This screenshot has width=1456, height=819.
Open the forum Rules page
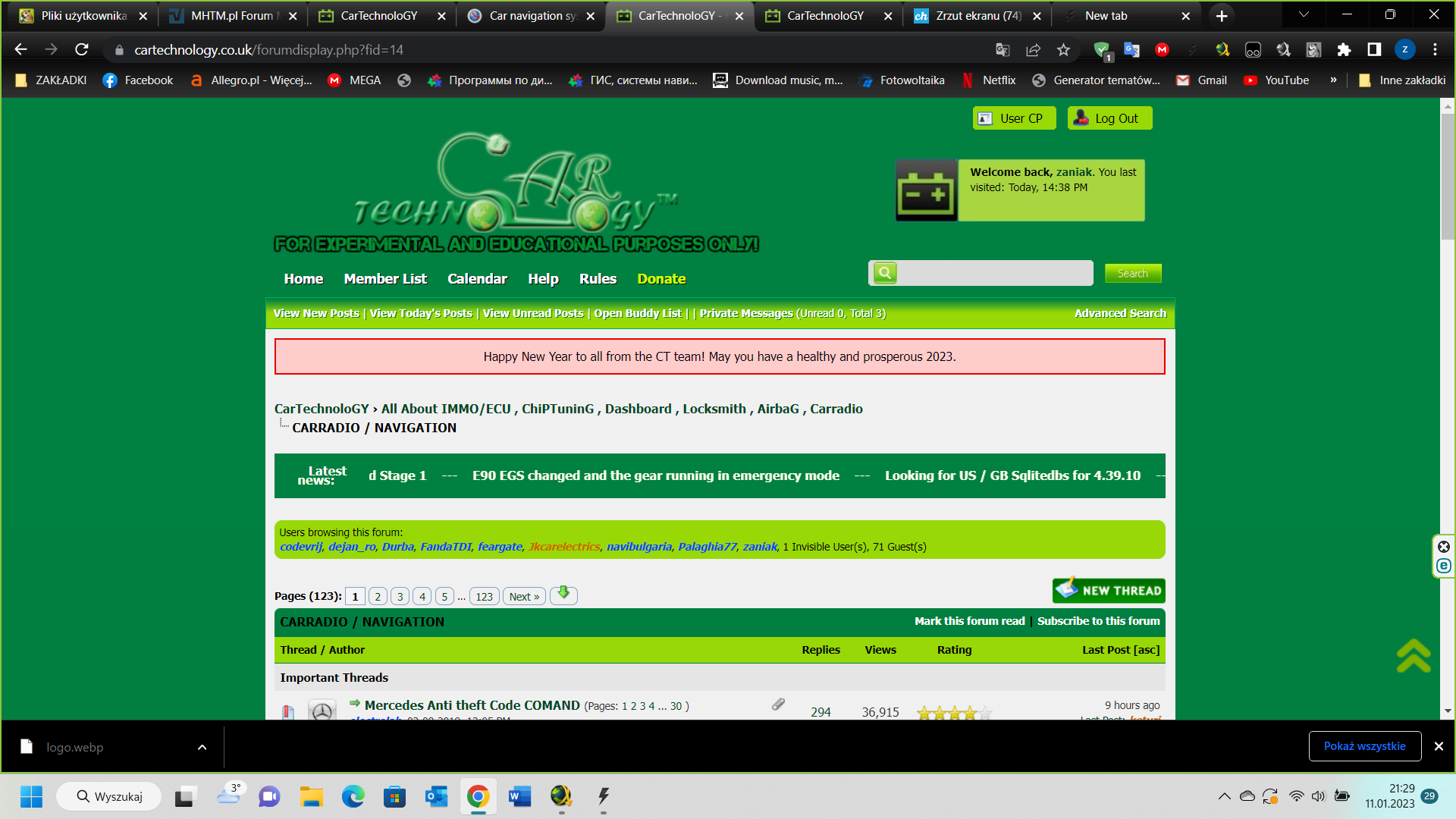598,278
